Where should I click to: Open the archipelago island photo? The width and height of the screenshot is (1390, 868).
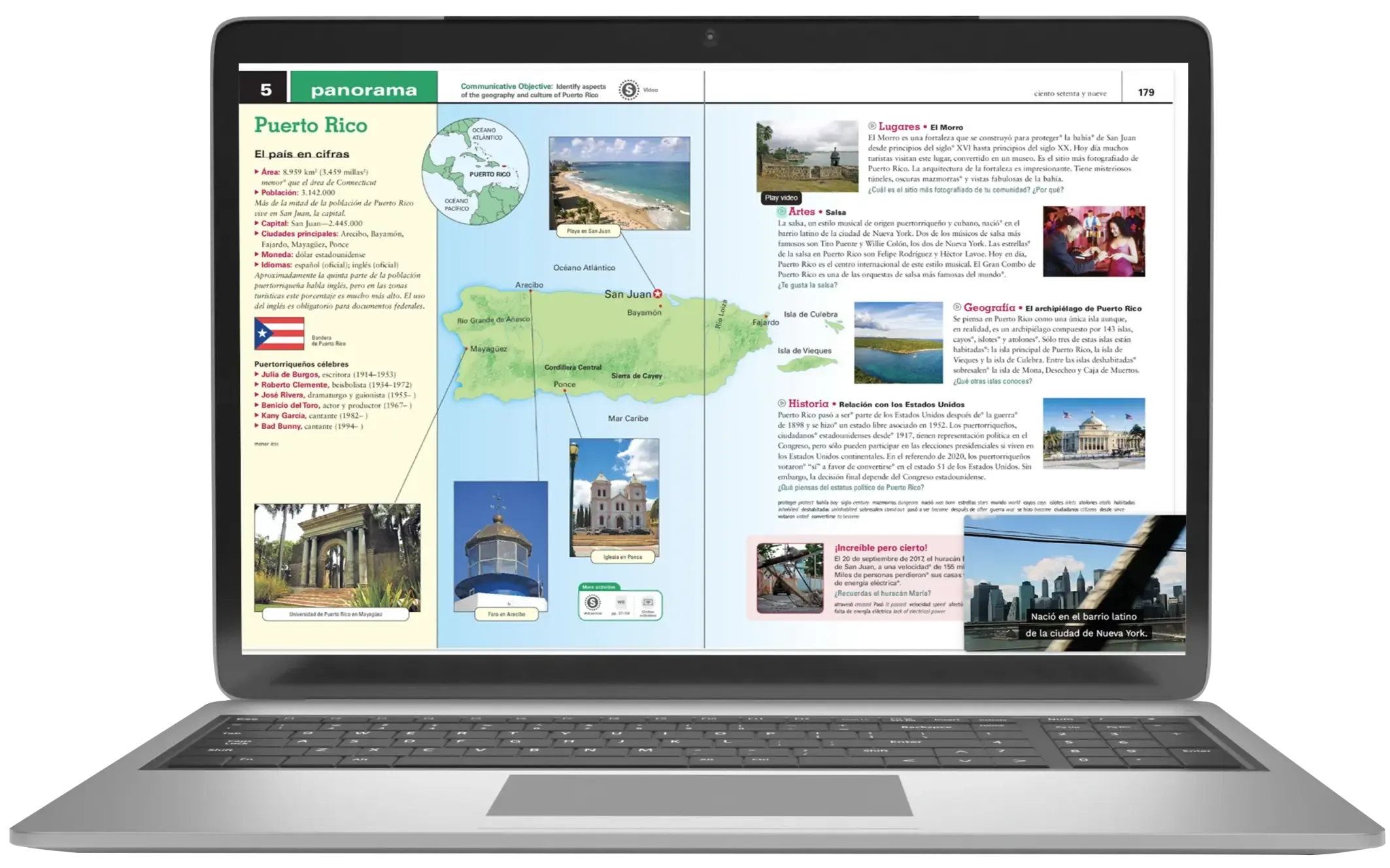click(898, 342)
